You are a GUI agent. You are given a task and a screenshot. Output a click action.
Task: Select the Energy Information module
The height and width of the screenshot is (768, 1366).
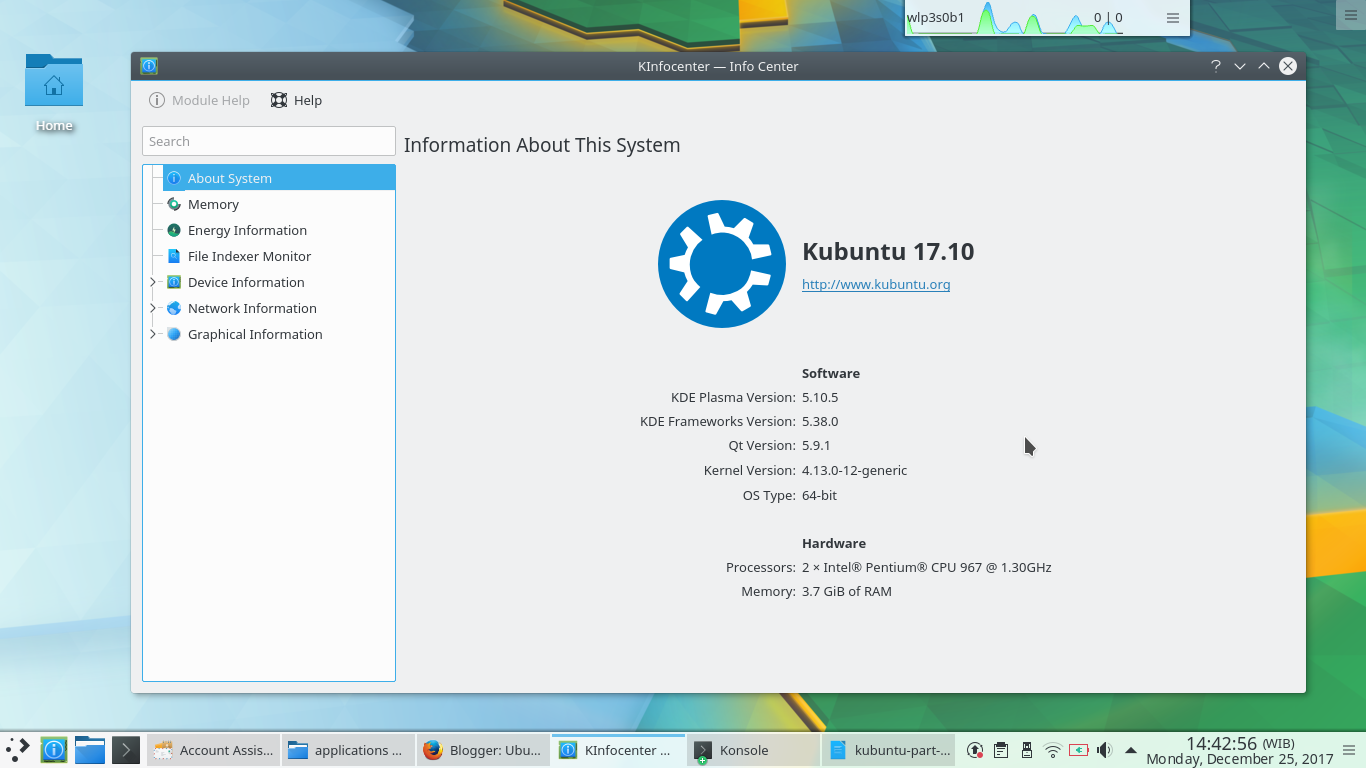point(246,230)
